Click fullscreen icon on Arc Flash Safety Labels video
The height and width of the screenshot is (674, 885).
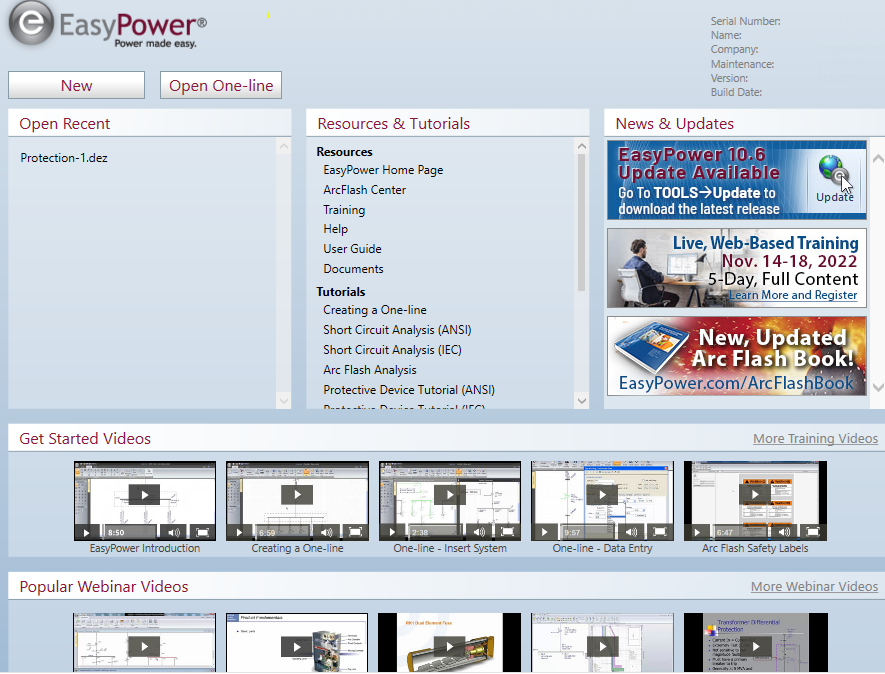click(x=813, y=532)
